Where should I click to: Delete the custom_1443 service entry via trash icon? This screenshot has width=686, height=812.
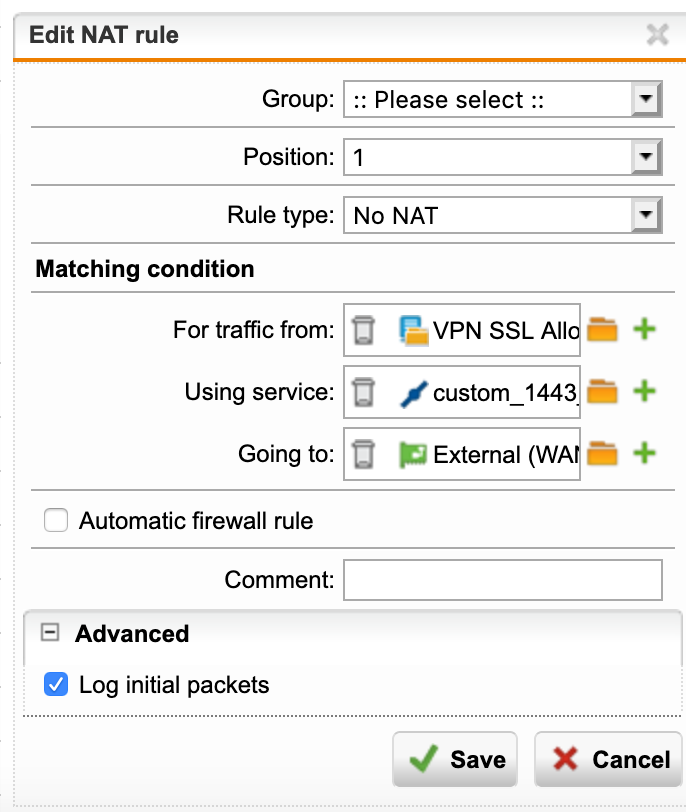pyautogui.click(x=363, y=392)
